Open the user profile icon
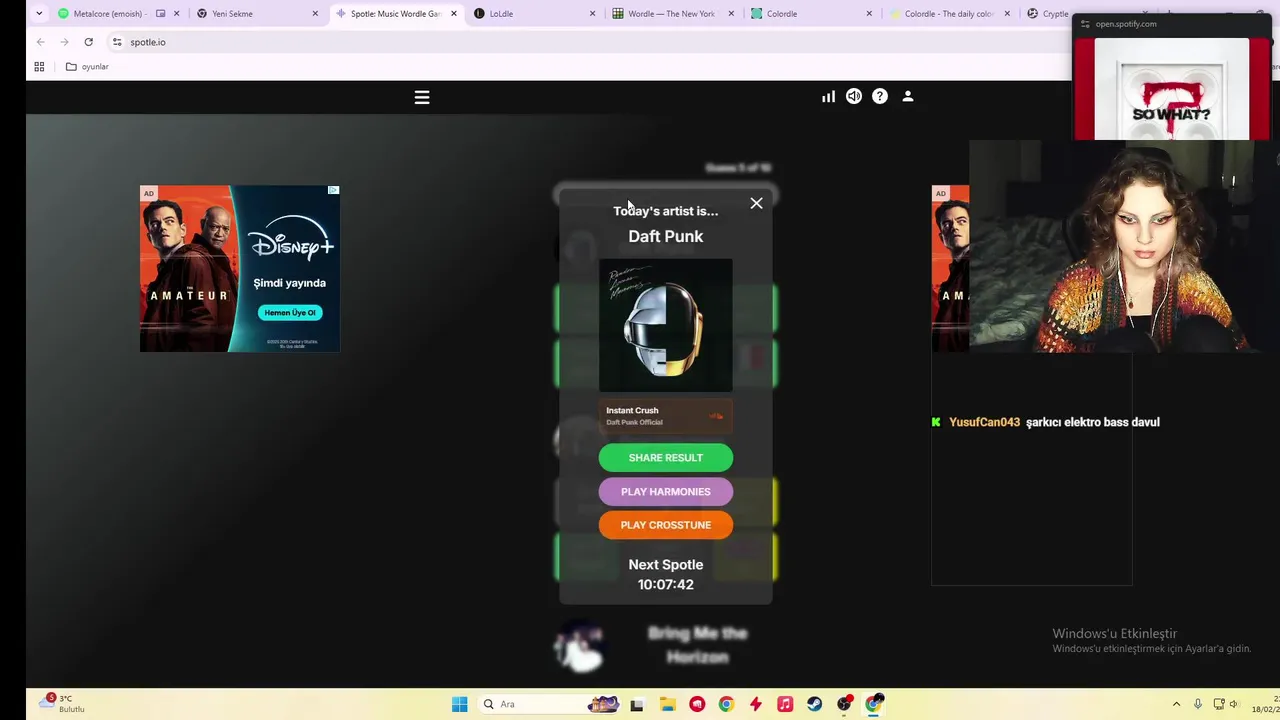 [x=908, y=96]
